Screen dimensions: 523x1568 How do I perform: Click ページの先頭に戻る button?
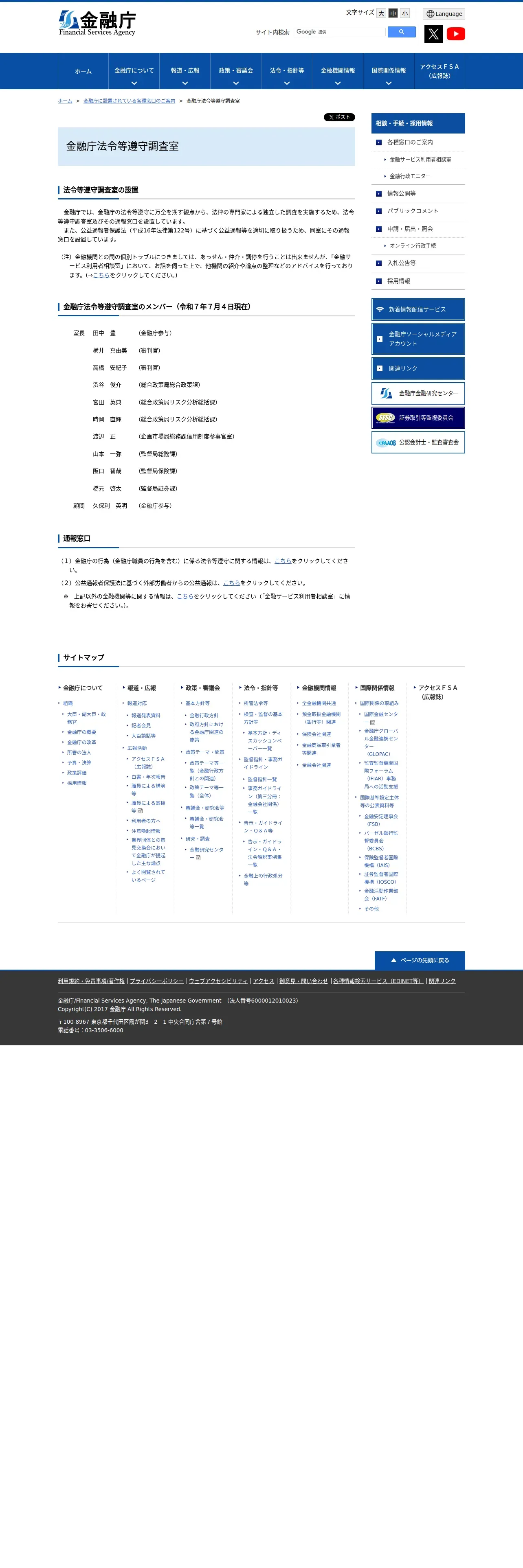[420, 960]
